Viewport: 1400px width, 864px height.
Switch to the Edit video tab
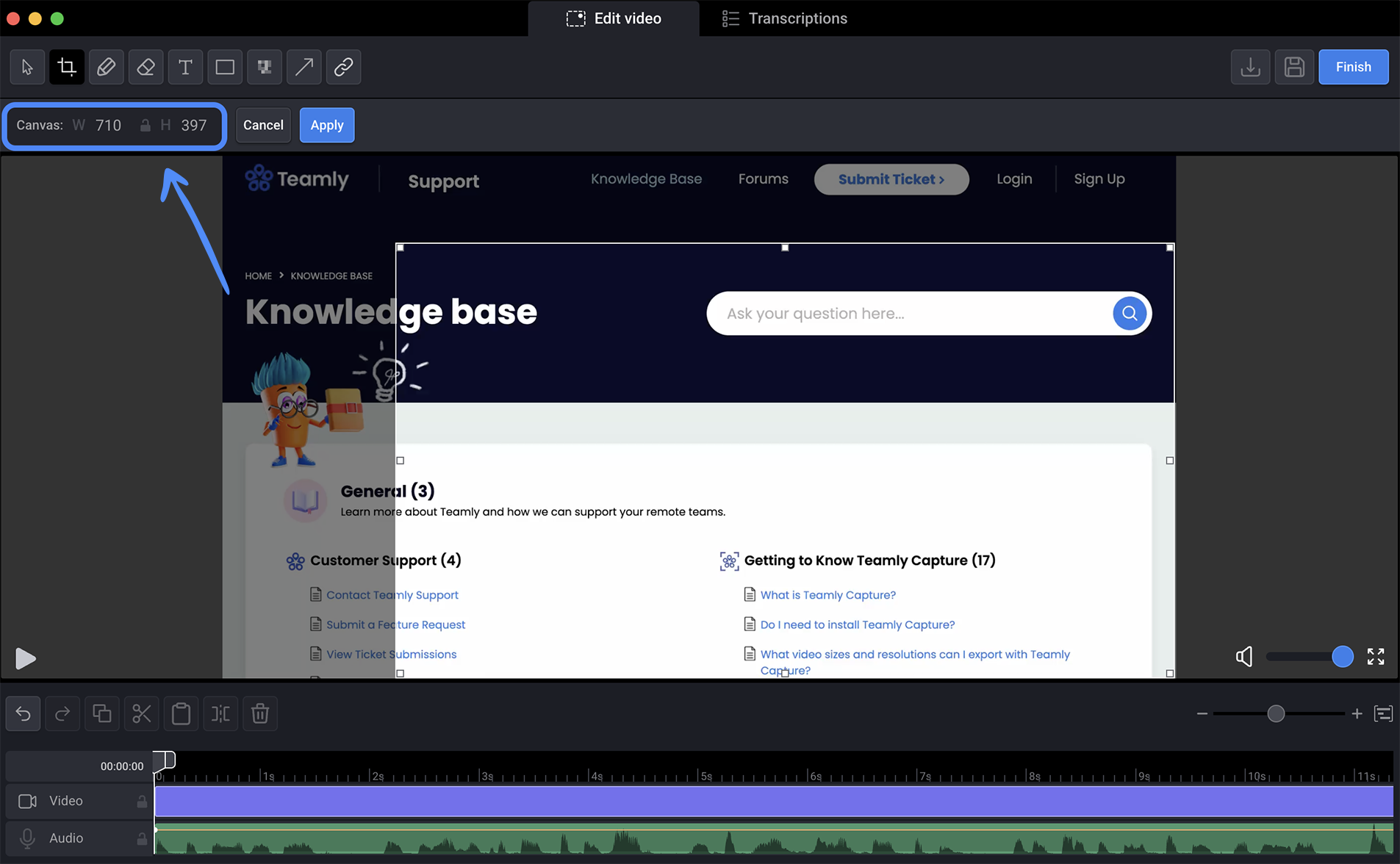[x=614, y=18]
